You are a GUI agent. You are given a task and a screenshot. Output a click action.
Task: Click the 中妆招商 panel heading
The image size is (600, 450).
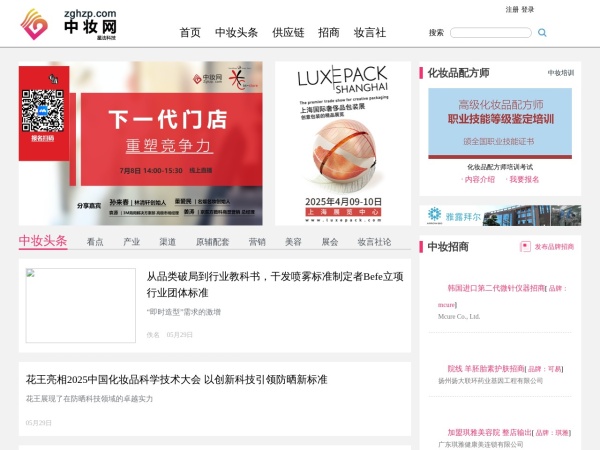point(448,246)
